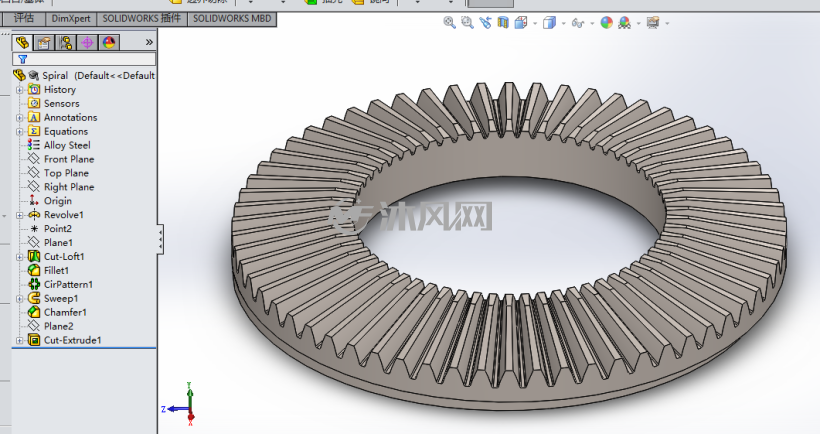
Task: Expand the Cut-Loft1 feature
Action: tap(19, 257)
